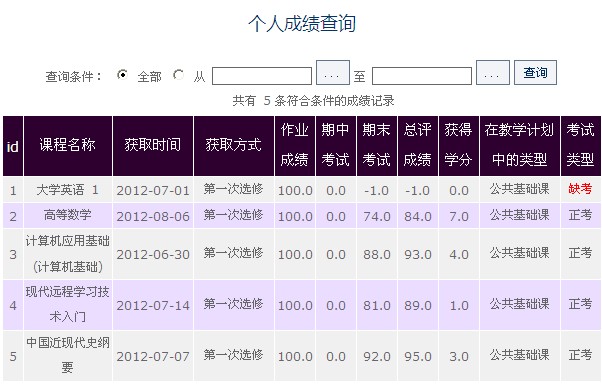Click the overall score 89.0
602x385 pixels.
click(x=418, y=306)
